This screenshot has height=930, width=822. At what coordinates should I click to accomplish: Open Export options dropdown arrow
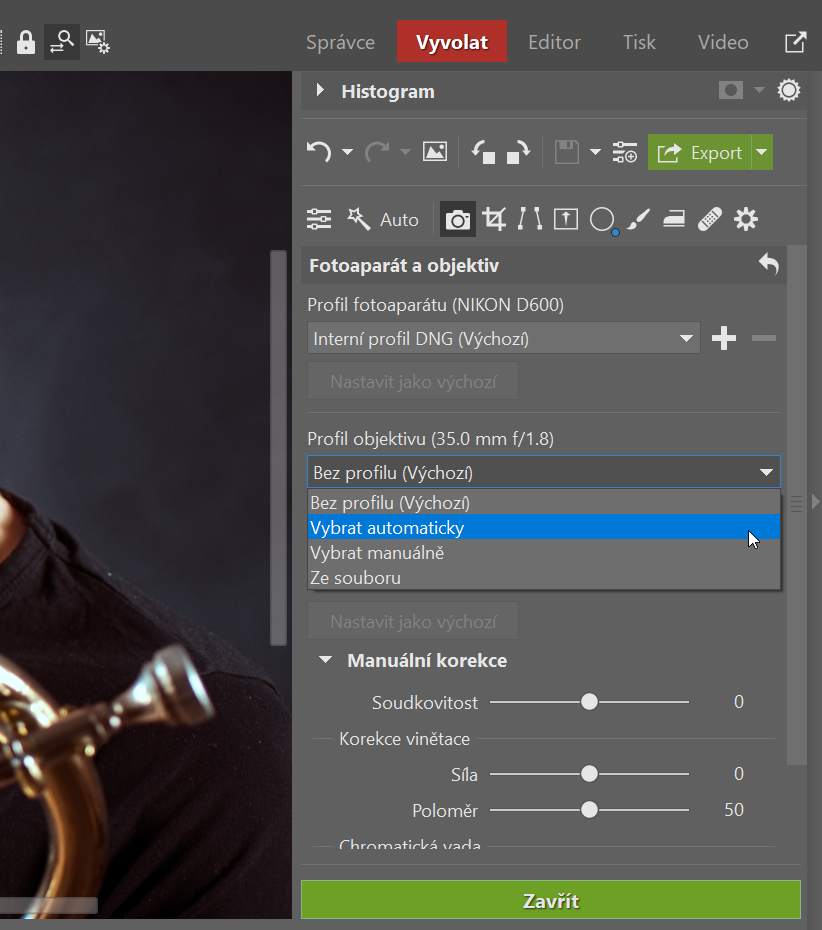tap(762, 152)
